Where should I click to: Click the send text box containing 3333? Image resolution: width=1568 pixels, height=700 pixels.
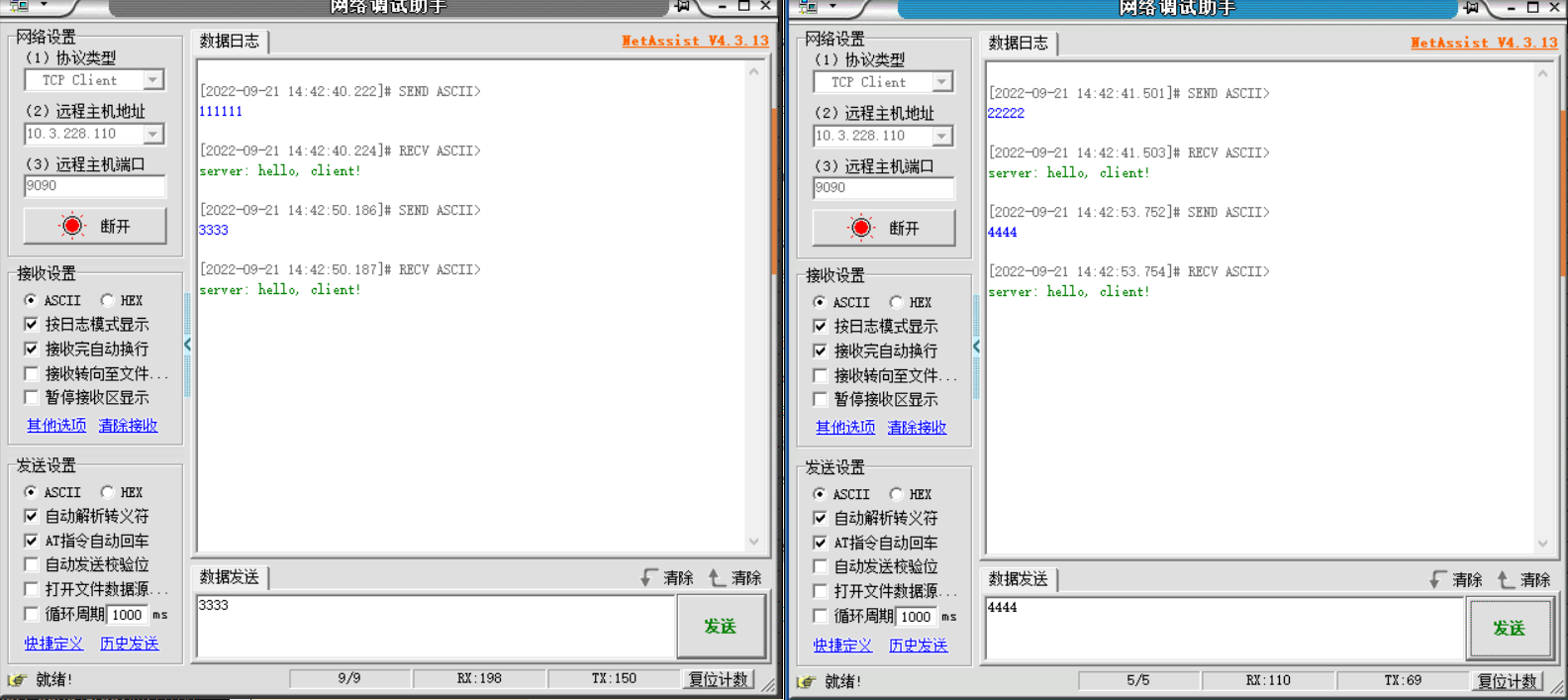436,627
